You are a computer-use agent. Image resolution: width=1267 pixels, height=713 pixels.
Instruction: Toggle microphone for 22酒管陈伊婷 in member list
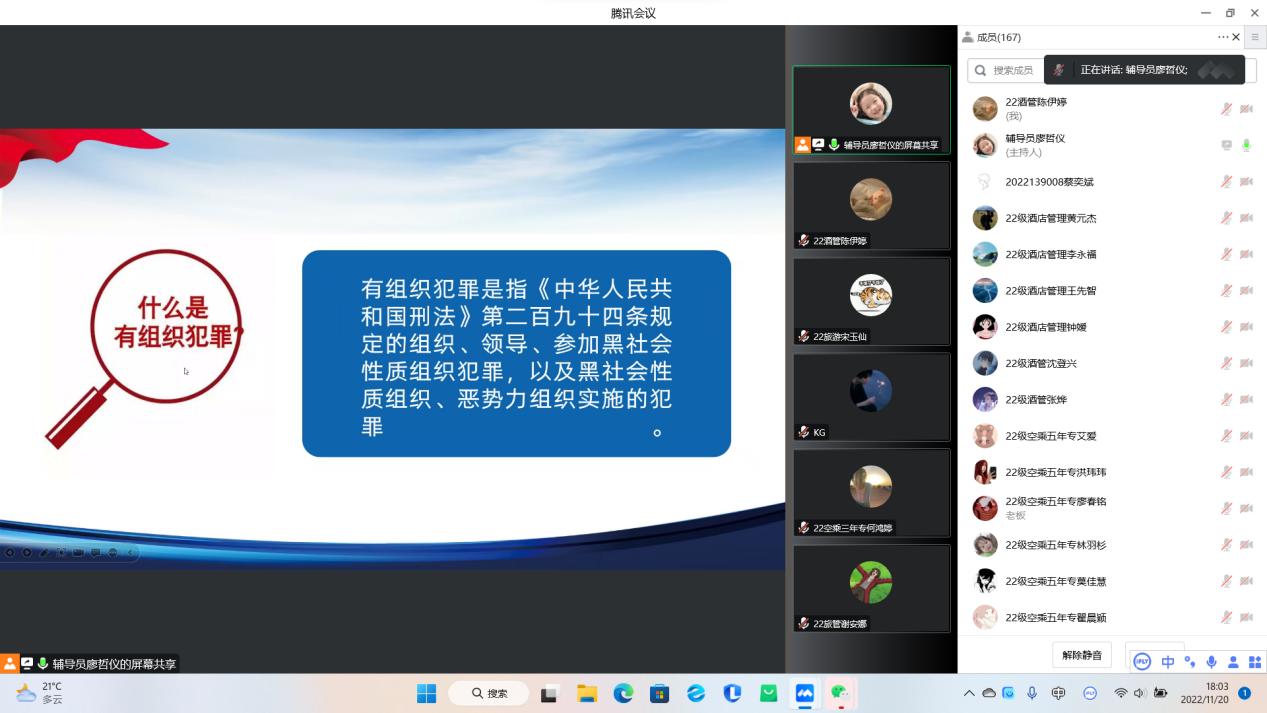click(x=1226, y=109)
